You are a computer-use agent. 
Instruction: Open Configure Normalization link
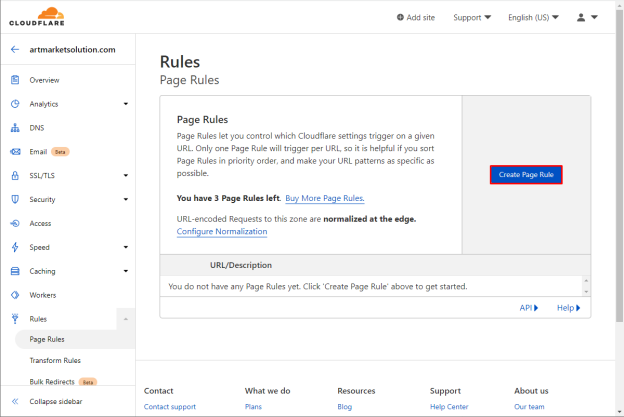pyautogui.click(x=222, y=232)
